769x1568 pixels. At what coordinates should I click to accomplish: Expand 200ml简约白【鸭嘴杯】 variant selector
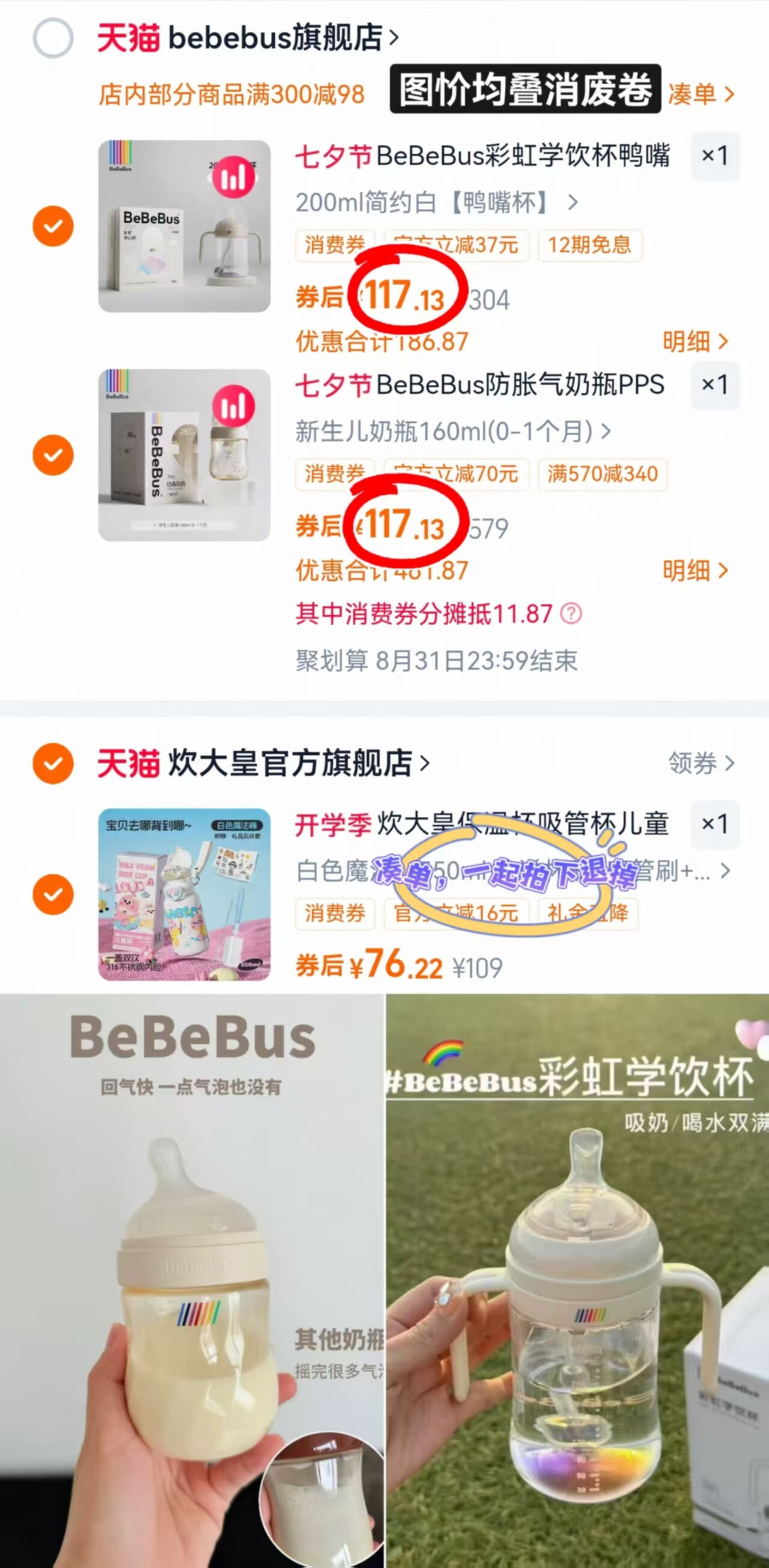(437, 202)
